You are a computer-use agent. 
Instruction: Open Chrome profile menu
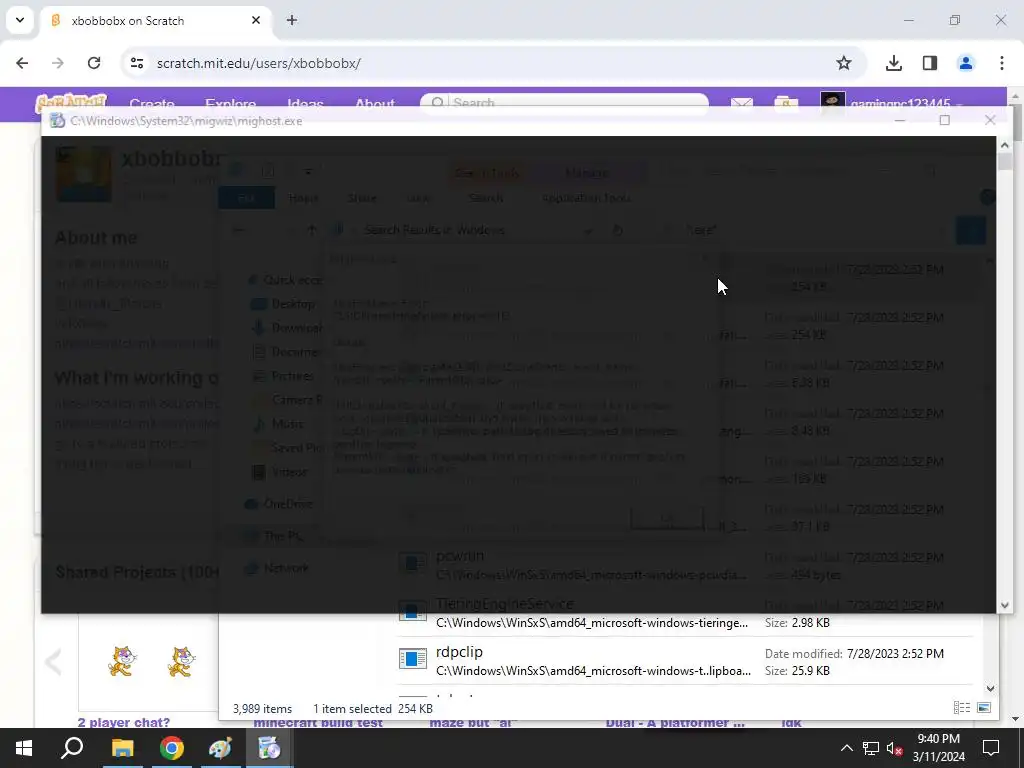click(x=965, y=63)
